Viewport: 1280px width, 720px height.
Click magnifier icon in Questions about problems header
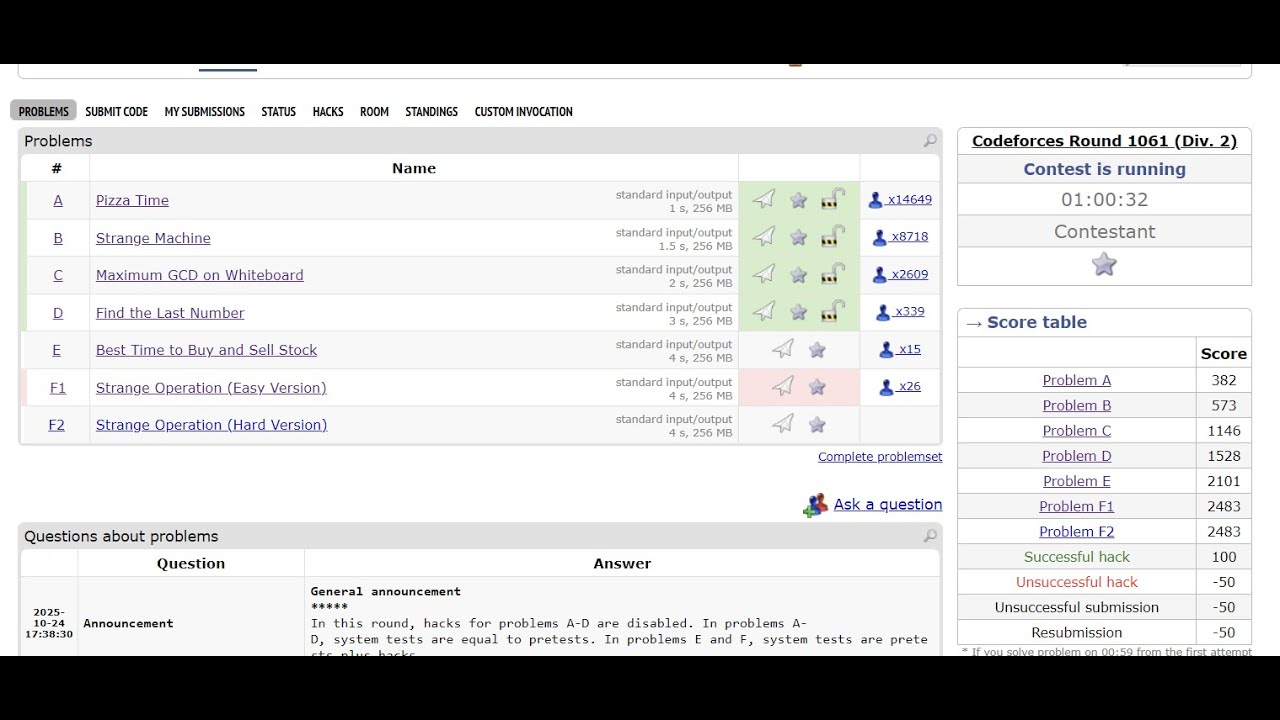(930, 536)
